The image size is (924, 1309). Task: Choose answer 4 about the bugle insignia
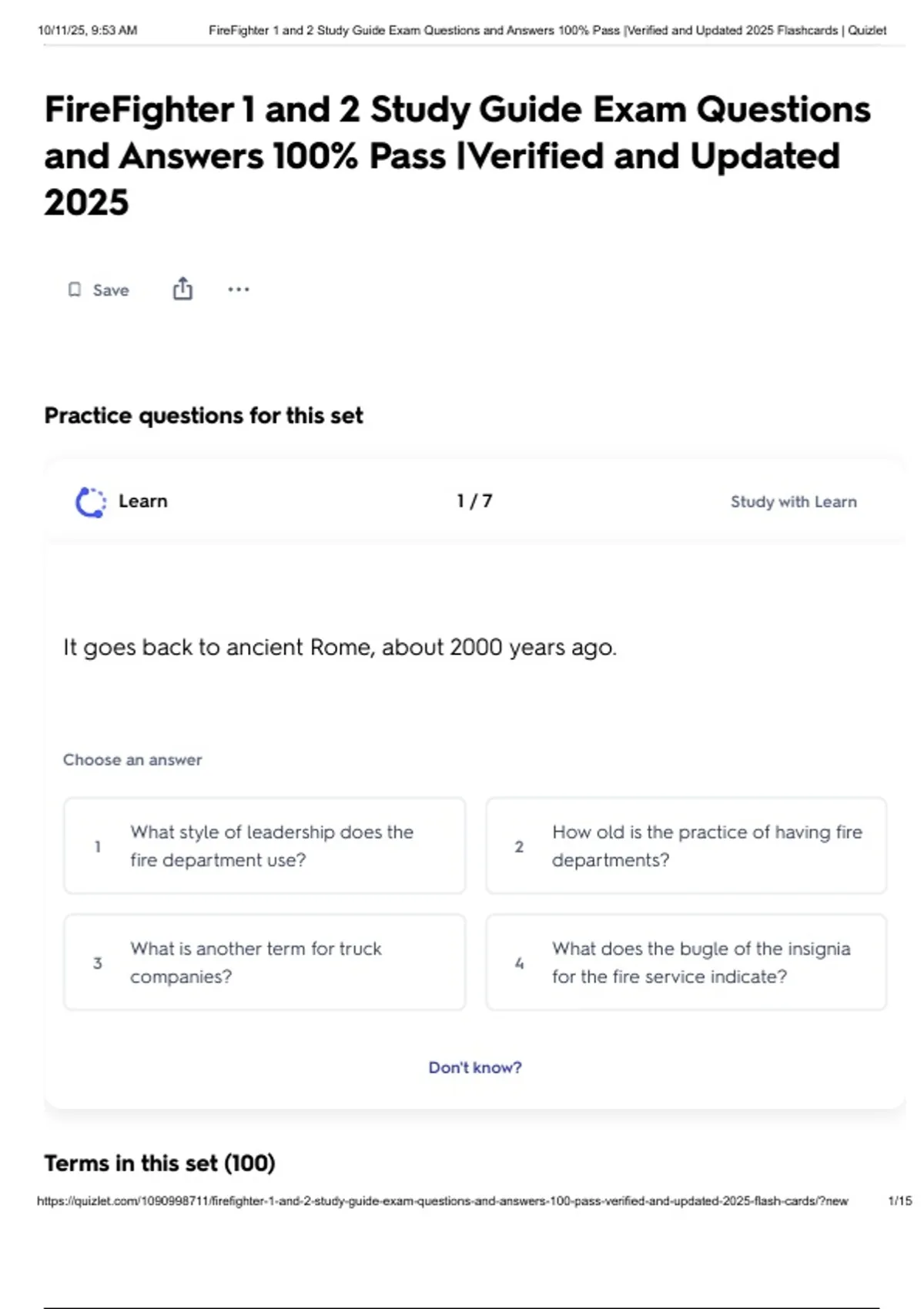[686, 962]
